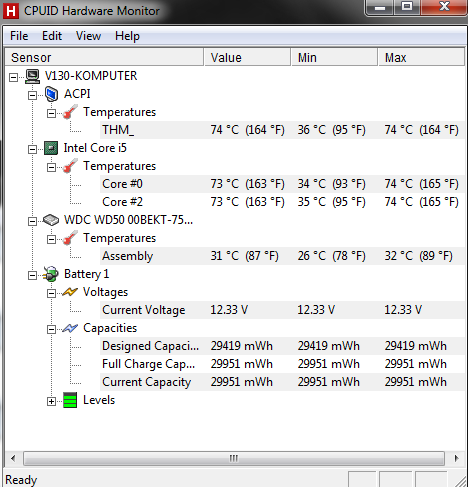Viewport: 468px width, 487px height.
Task: Click Designed Capacity value 29419 mWh
Action: [x=242, y=346]
